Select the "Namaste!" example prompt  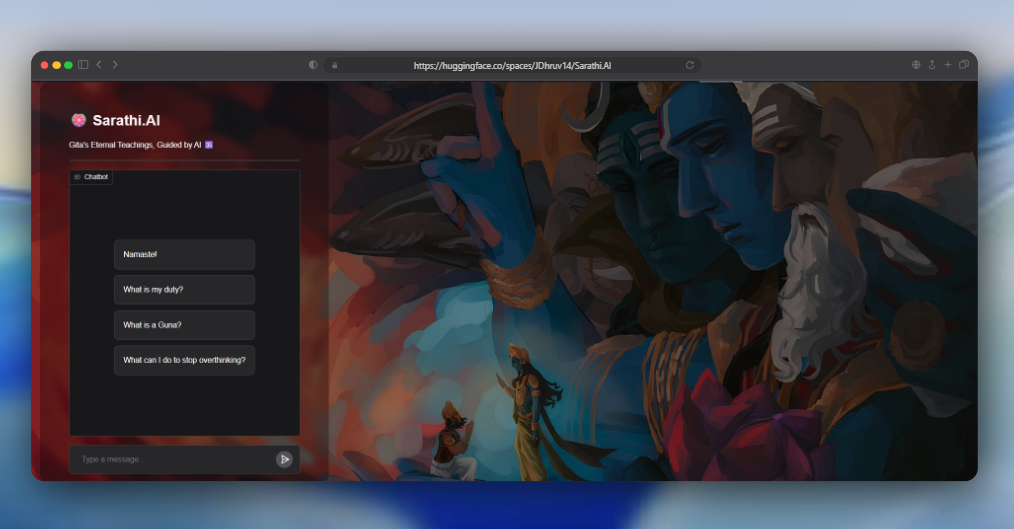pyautogui.click(x=184, y=254)
